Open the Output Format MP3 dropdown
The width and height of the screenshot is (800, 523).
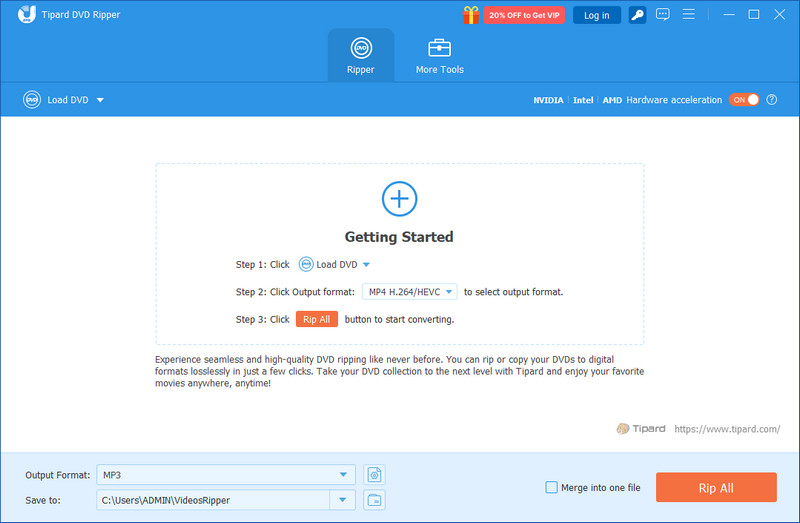point(344,475)
